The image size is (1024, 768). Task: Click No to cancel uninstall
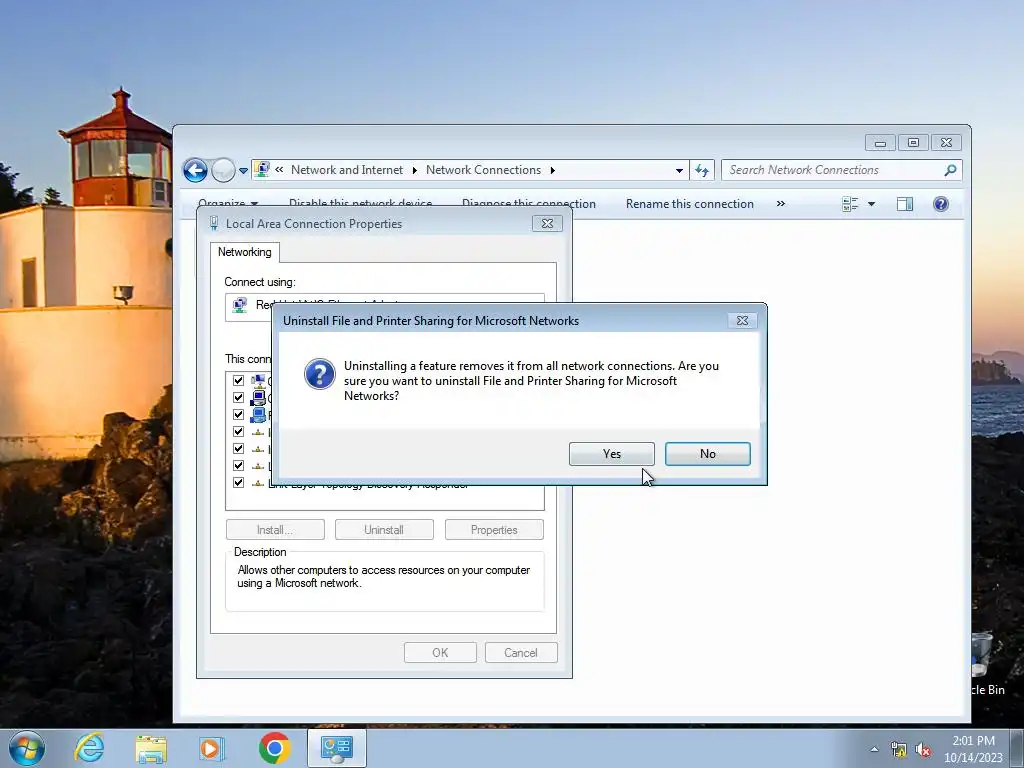tap(707, 454)
